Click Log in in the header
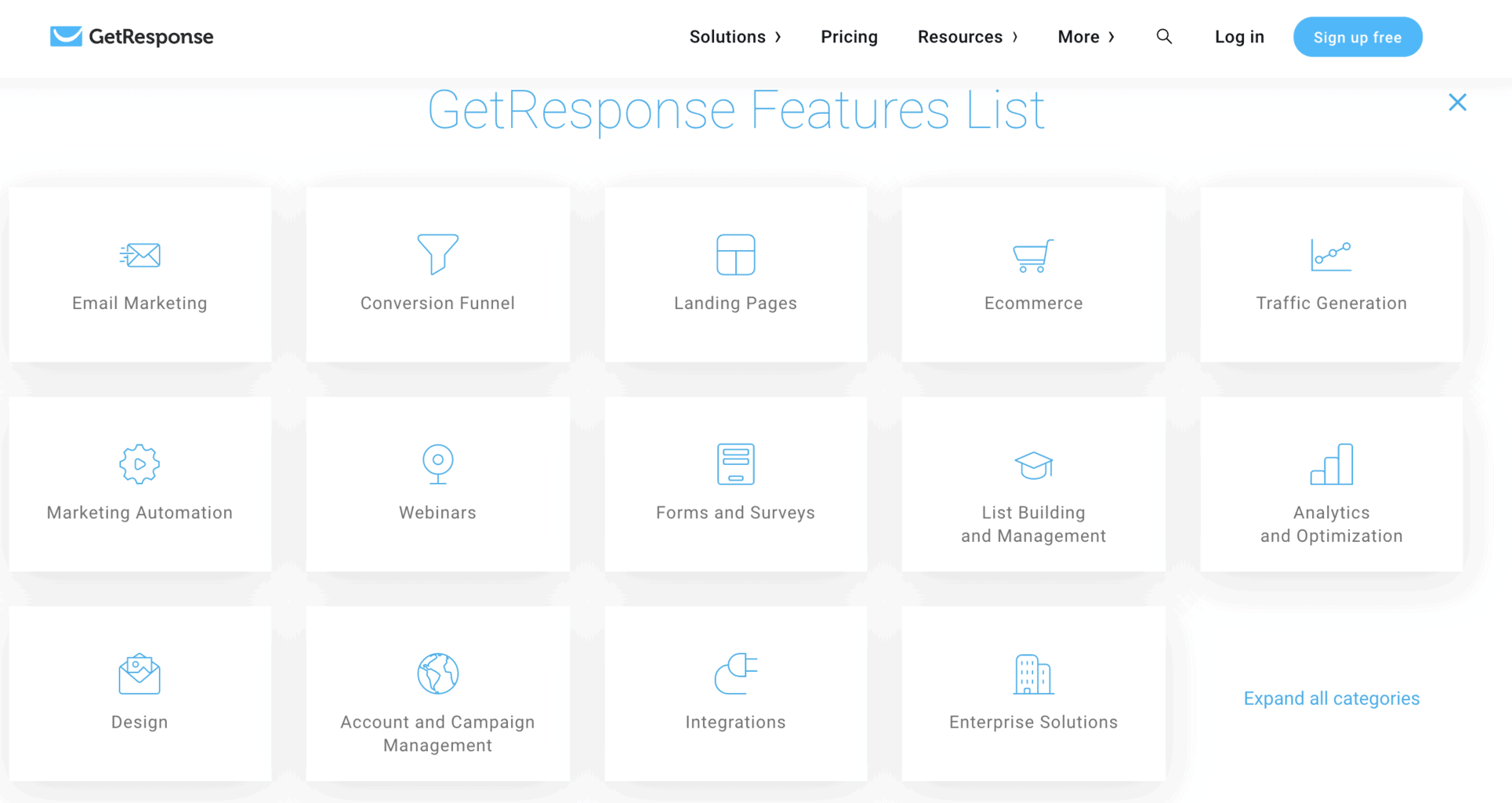The height and width of the screenshot is (803, 1512). click(x=1239, y=37)
